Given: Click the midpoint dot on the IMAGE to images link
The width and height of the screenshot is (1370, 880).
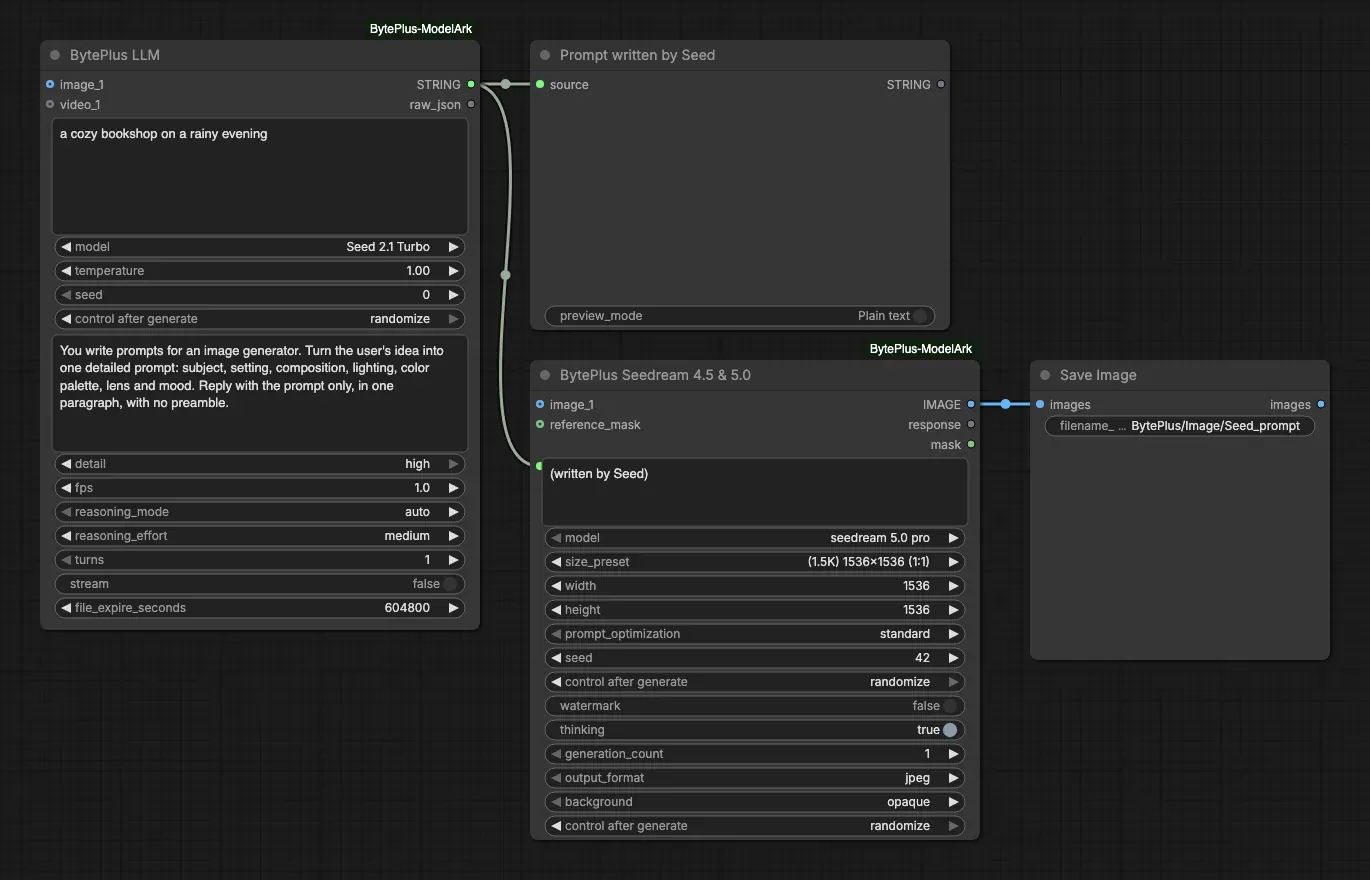Looking at the screenshot, I should pos(1005,404).
